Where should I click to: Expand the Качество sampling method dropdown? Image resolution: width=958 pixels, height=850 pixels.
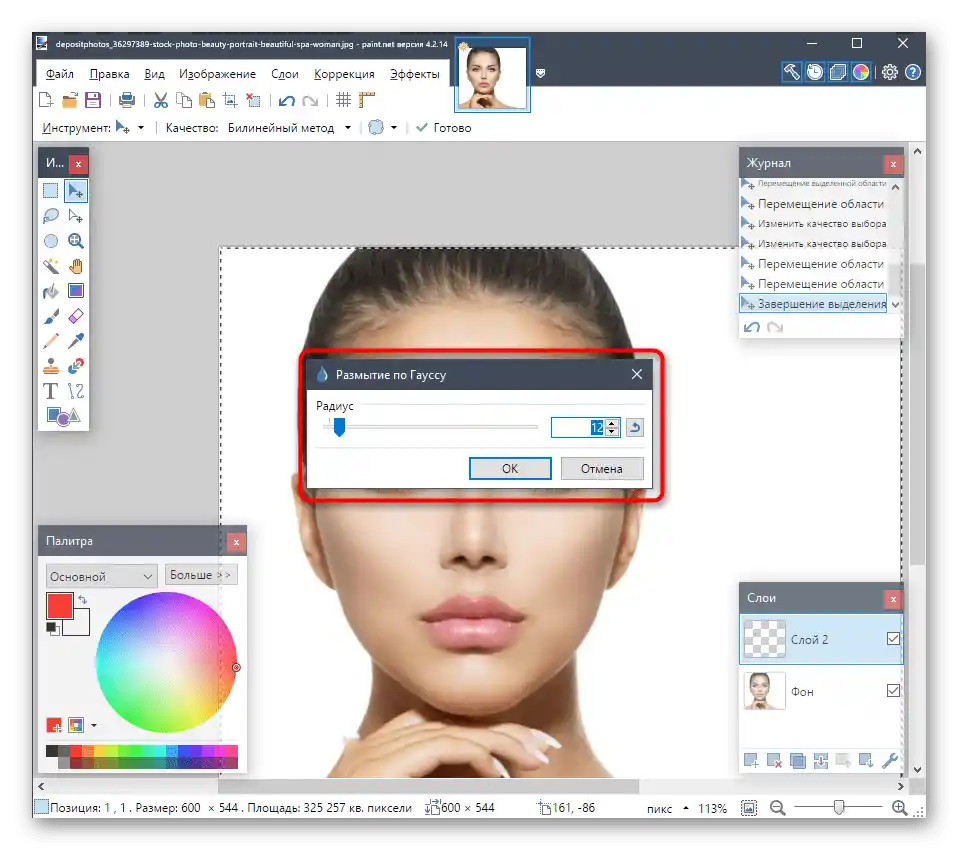[348, 128]
